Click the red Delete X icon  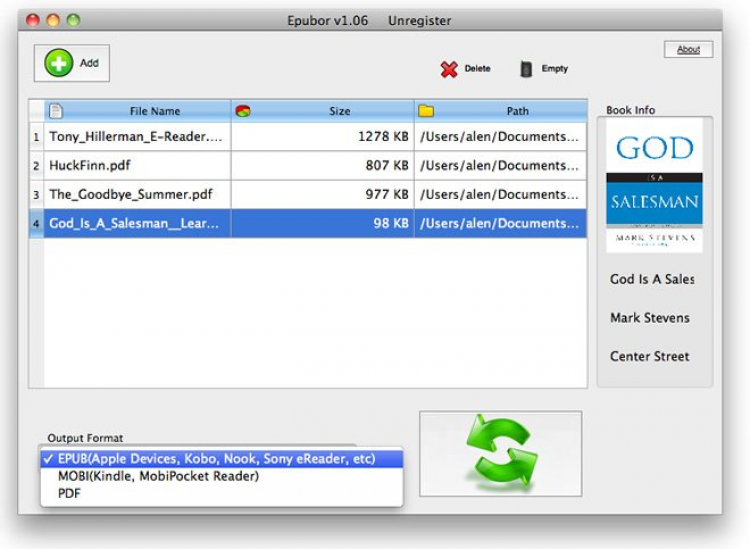pos(449,69)
